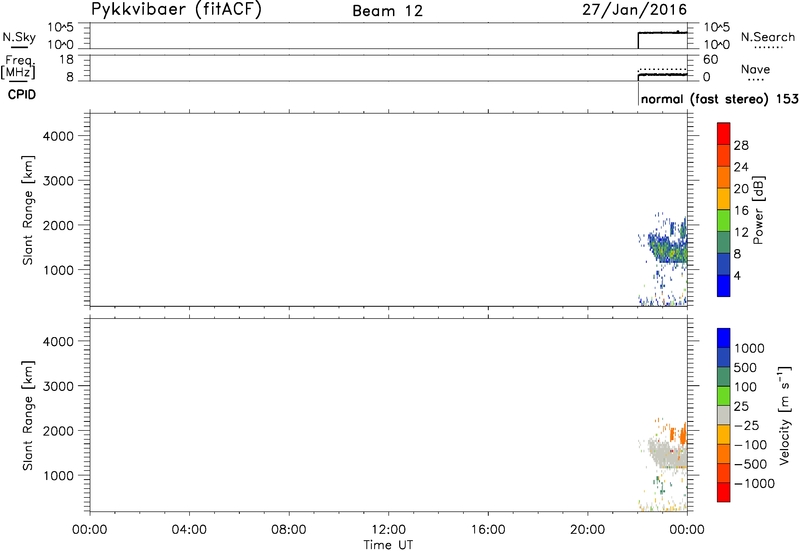Click the 'N.Sky' legend label
This screenshot has width=800, height=551.
click(x=19, y=37)
